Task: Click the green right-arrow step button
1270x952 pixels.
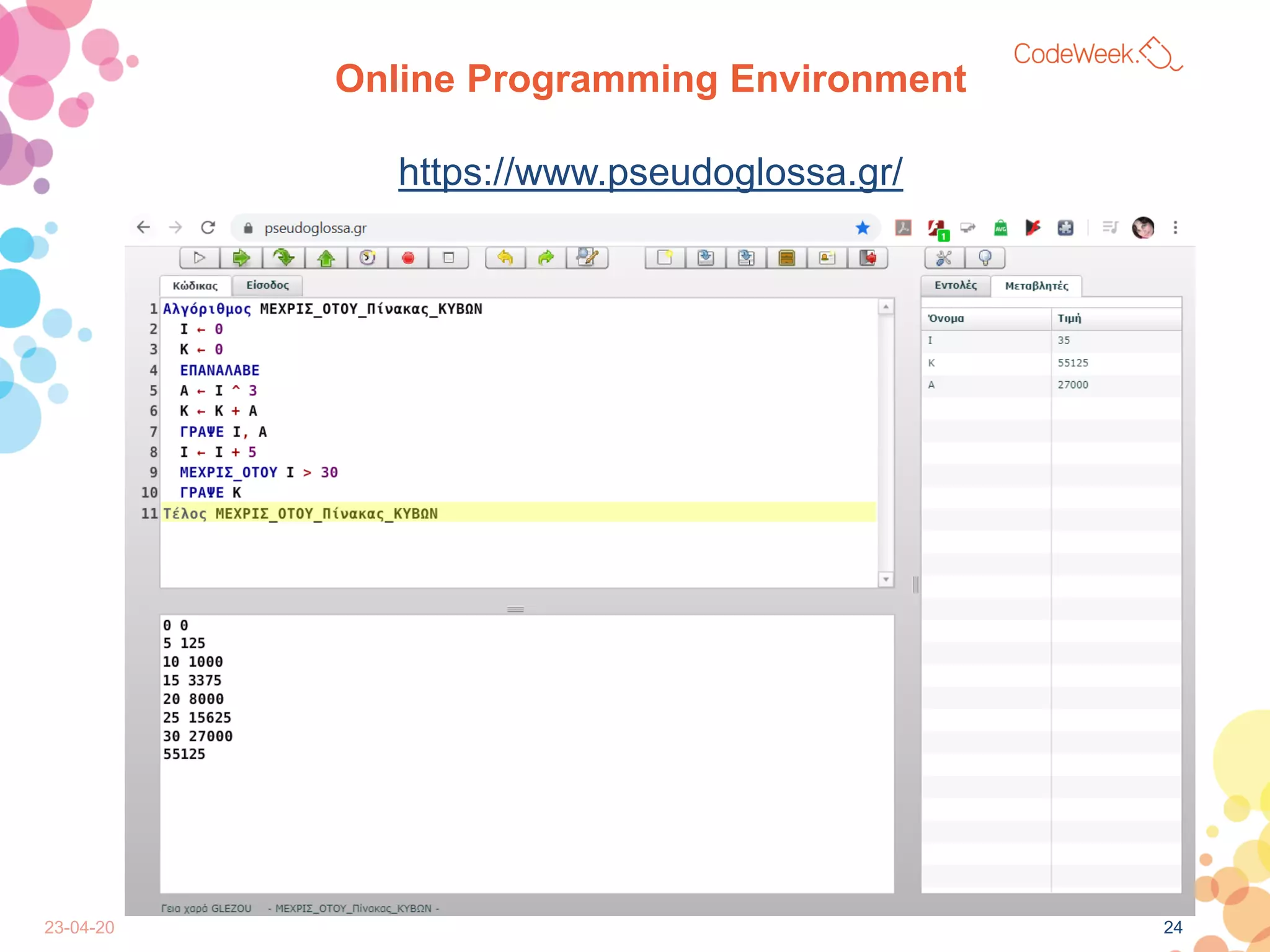Action: [241, 258]
